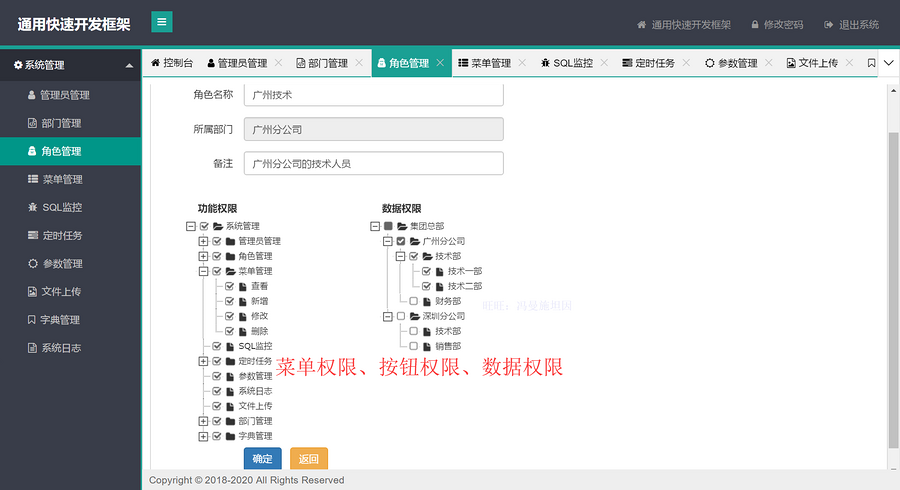Uncheck the 技术一部 checkbox
Screen dimensions: 900x490
pyautogui.click(x=426, y=271)
